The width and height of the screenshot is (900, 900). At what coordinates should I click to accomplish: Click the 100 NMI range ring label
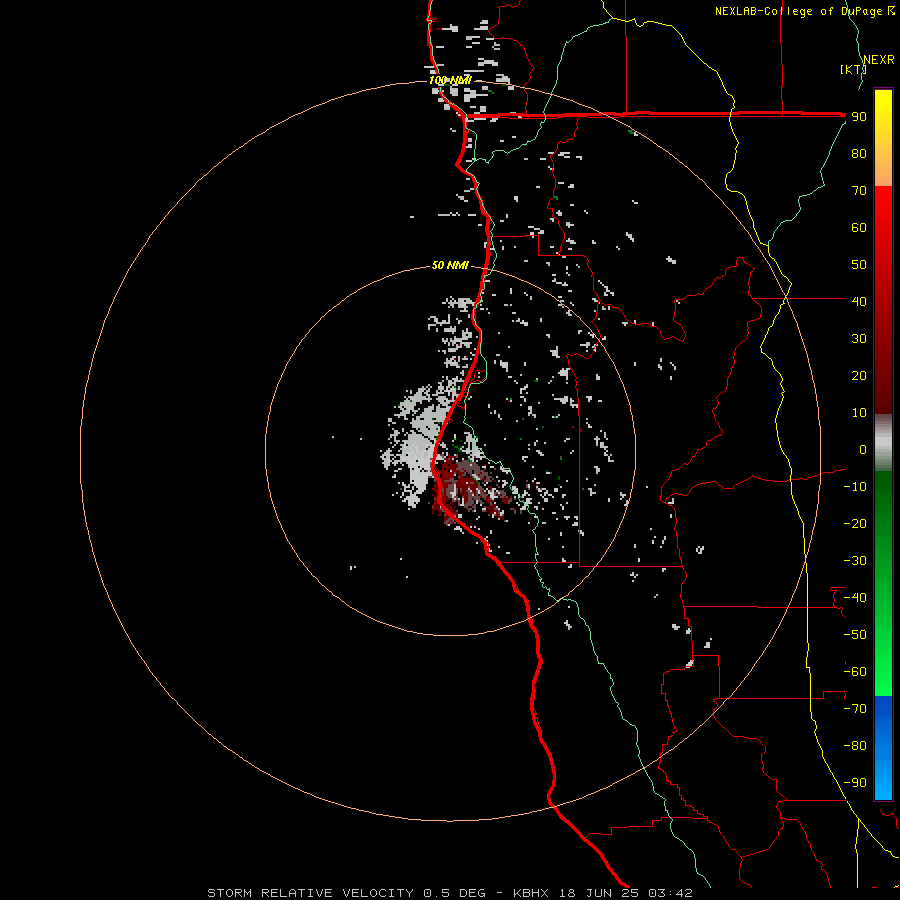point(450,80)
